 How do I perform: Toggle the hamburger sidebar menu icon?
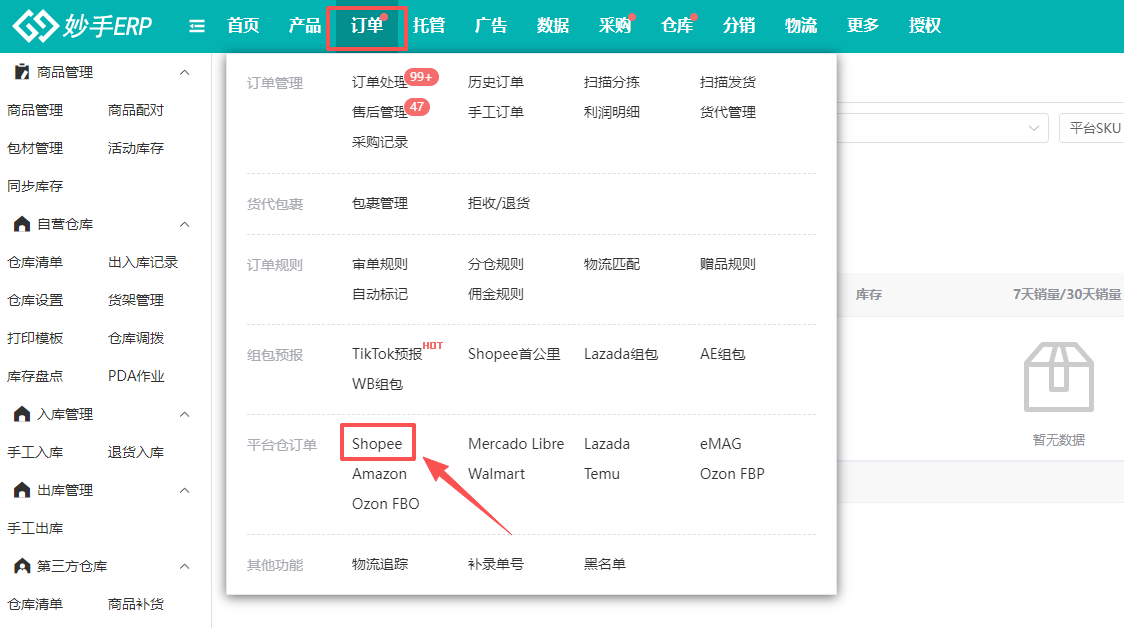coord(196,27)
